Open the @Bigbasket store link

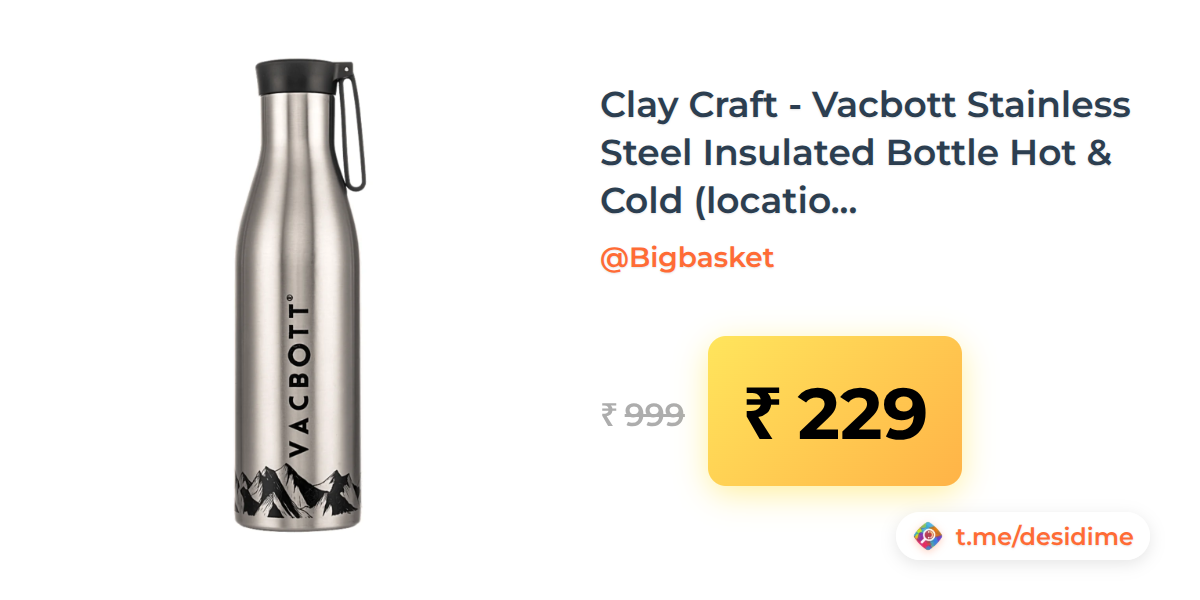tap(687, 258)
